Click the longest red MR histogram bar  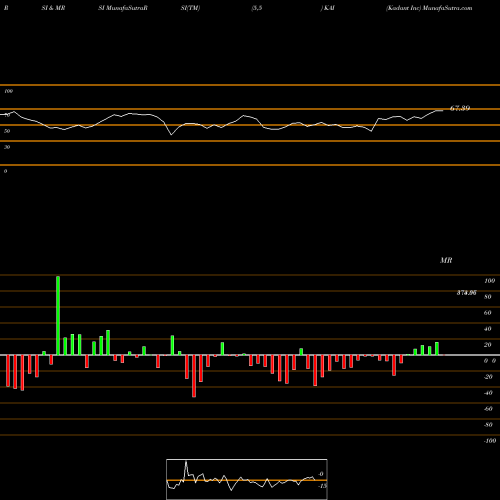(x=194, y=376)
